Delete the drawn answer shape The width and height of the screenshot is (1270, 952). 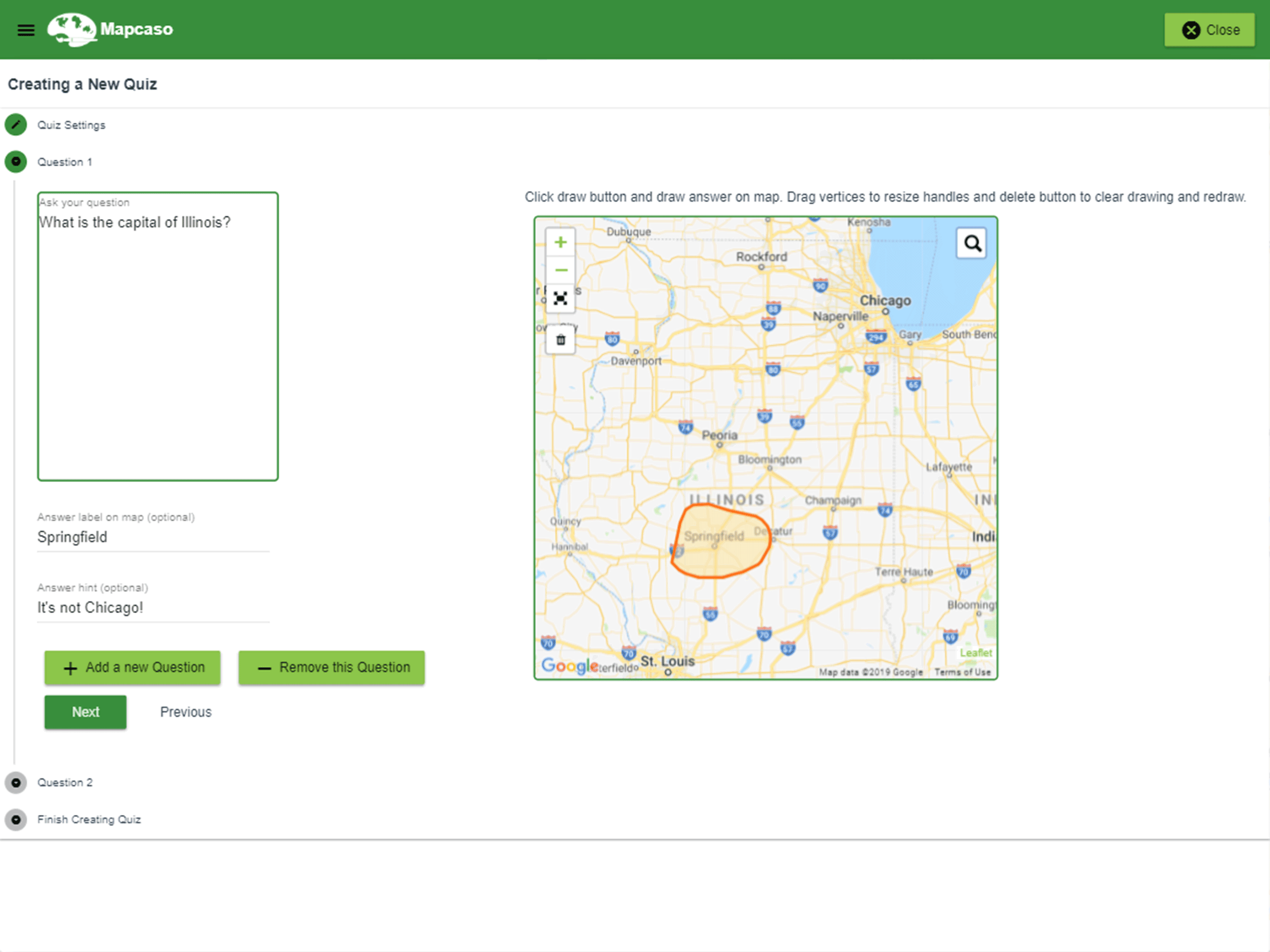(x=560, y=340)
